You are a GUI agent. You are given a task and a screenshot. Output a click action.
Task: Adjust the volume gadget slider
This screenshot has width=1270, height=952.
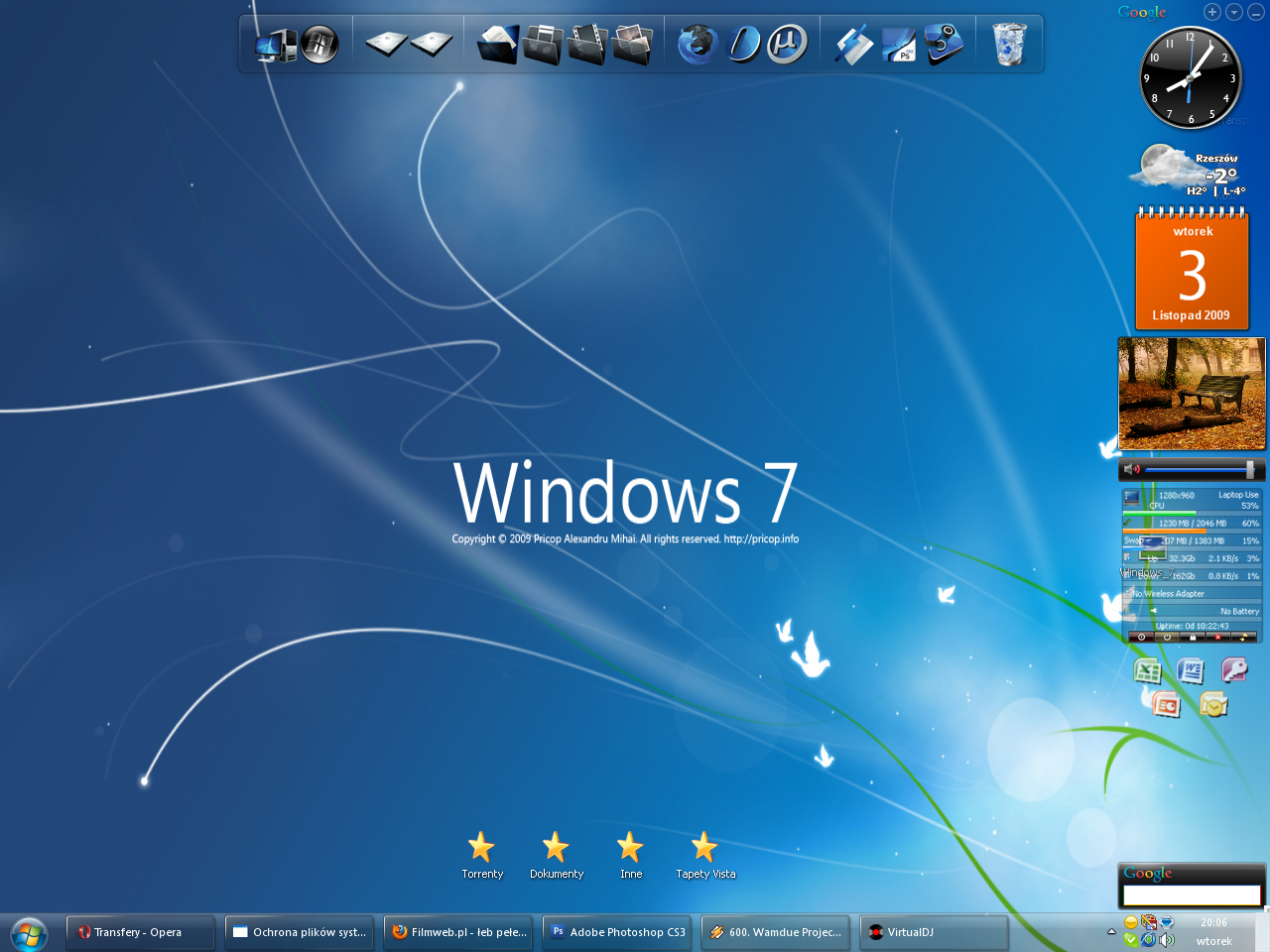1249,469
